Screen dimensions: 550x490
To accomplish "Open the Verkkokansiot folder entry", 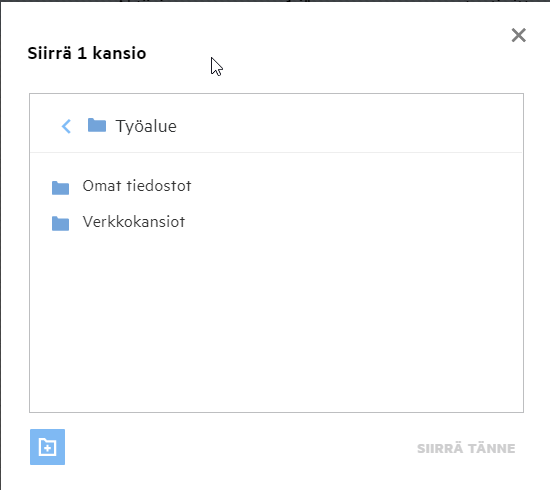I will click(x=276, y=222).
